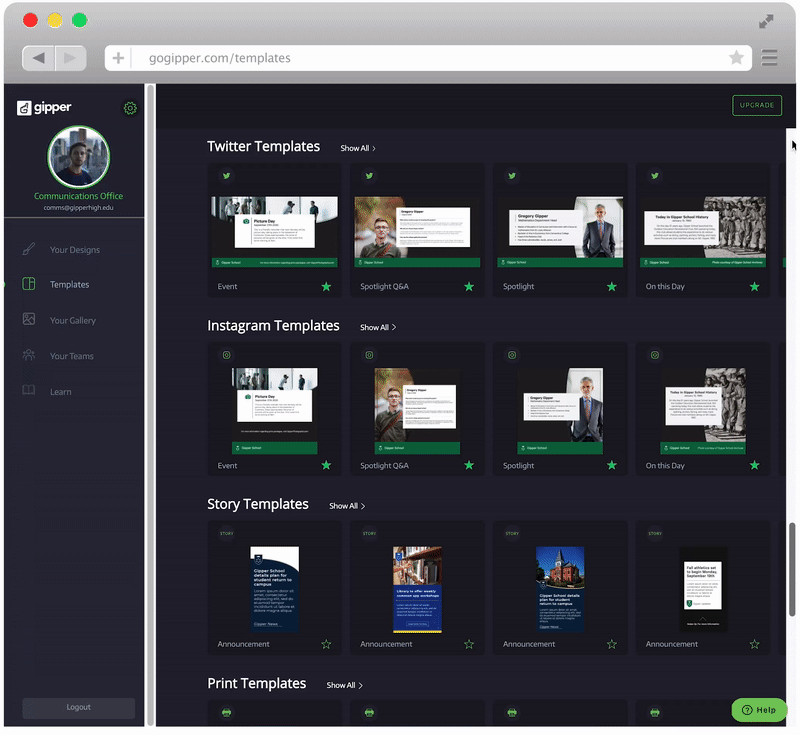This screenshot has height=735, width=800.
Task: Click Instagram icon on On this Day card
Action: (x=655, y=355)
